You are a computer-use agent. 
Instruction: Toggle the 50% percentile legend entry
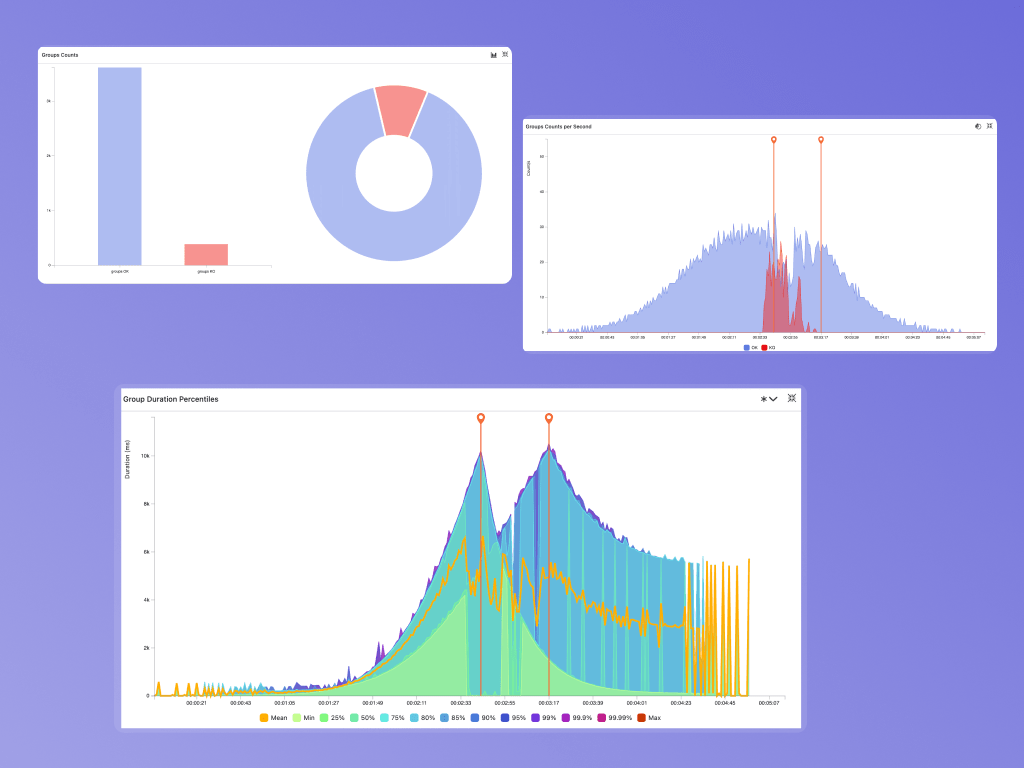(362, 718)
